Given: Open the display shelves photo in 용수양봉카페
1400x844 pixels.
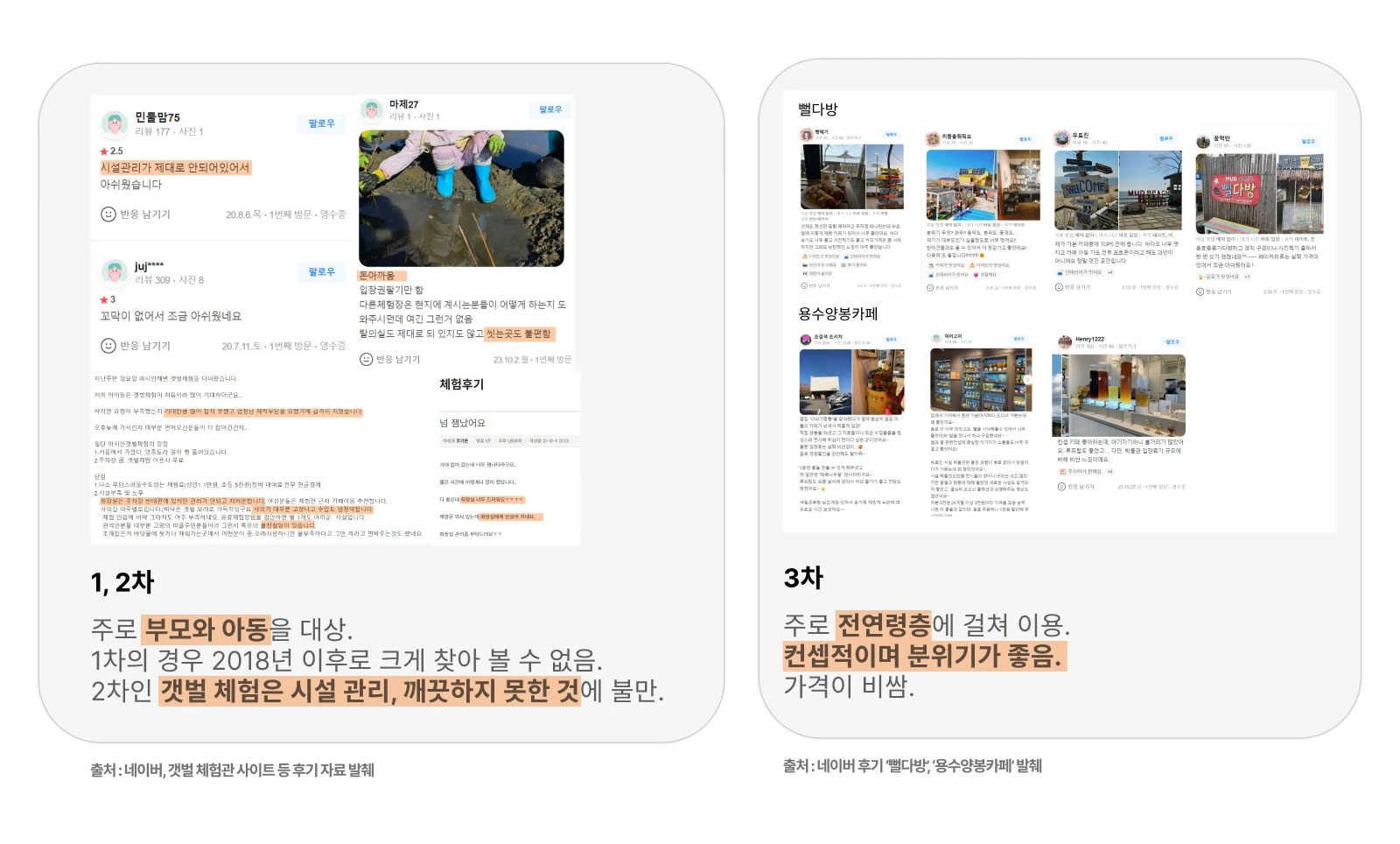Looking at the screenshot, I should (x=980, y=380).
